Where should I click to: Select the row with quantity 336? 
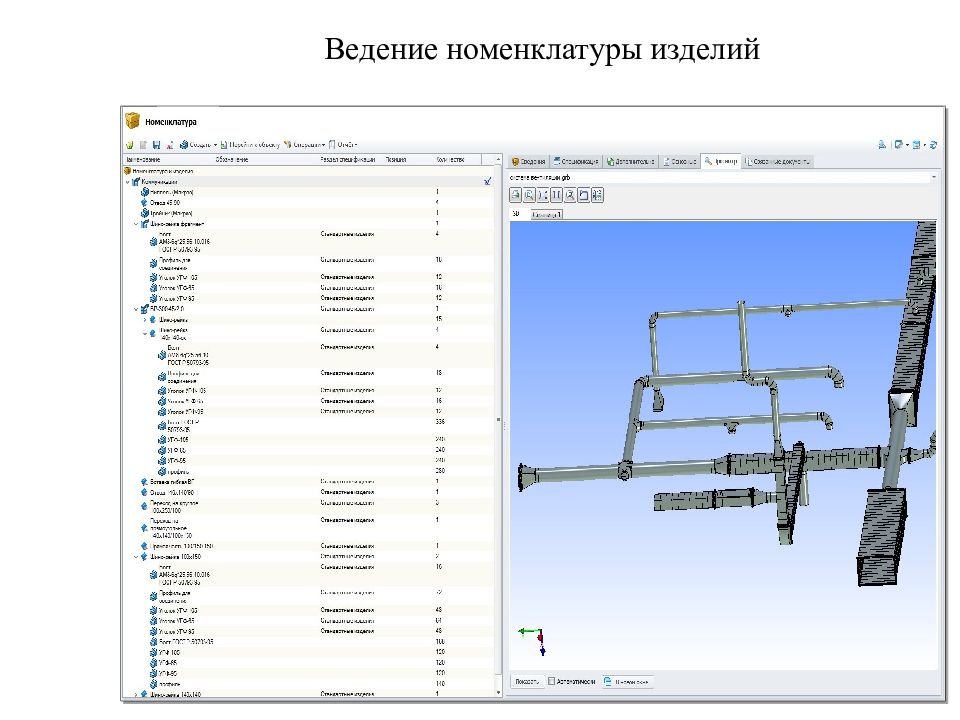[309, 425]
